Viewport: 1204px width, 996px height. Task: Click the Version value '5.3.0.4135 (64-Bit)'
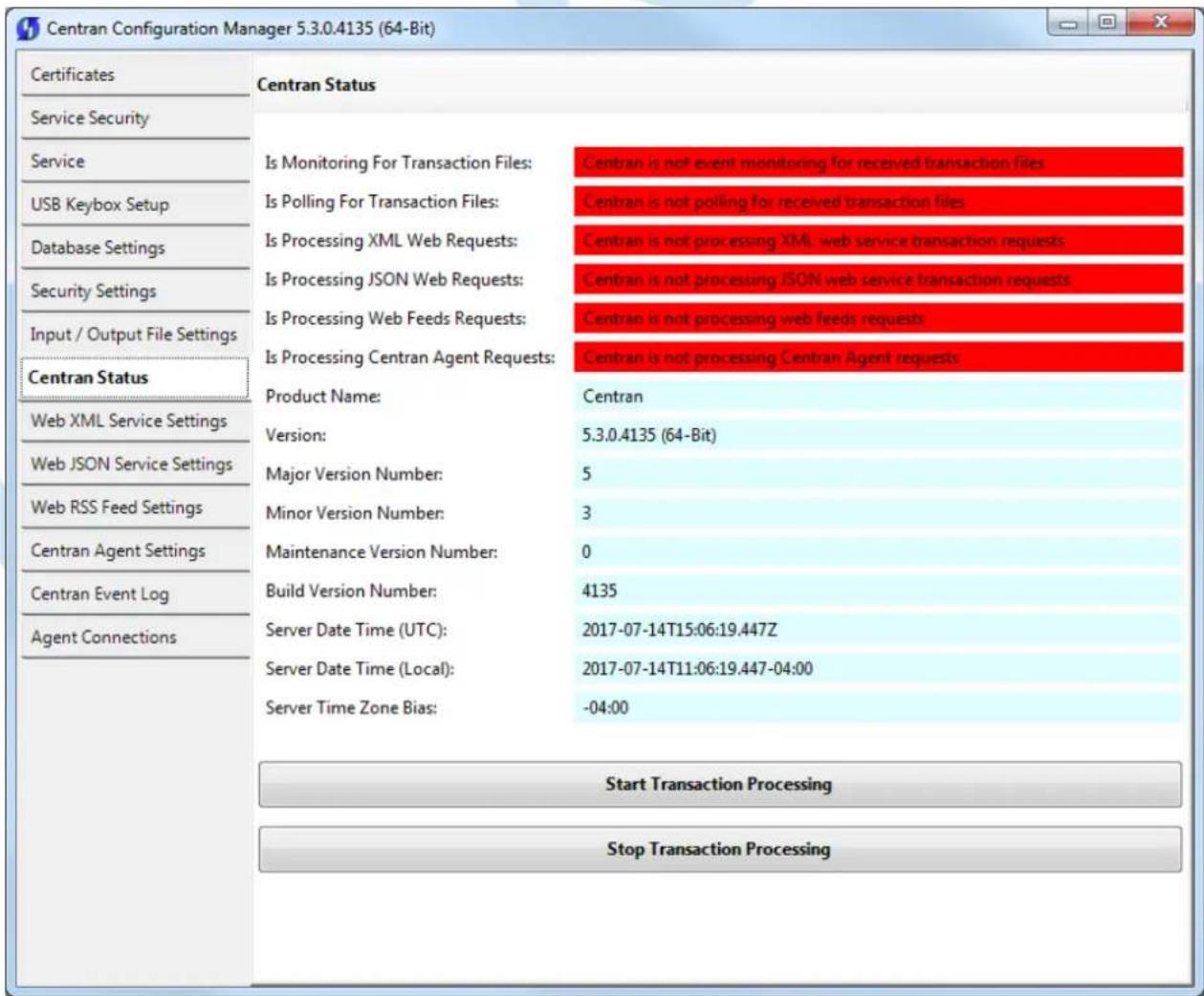pyautogui.click(x=878, y=435)
